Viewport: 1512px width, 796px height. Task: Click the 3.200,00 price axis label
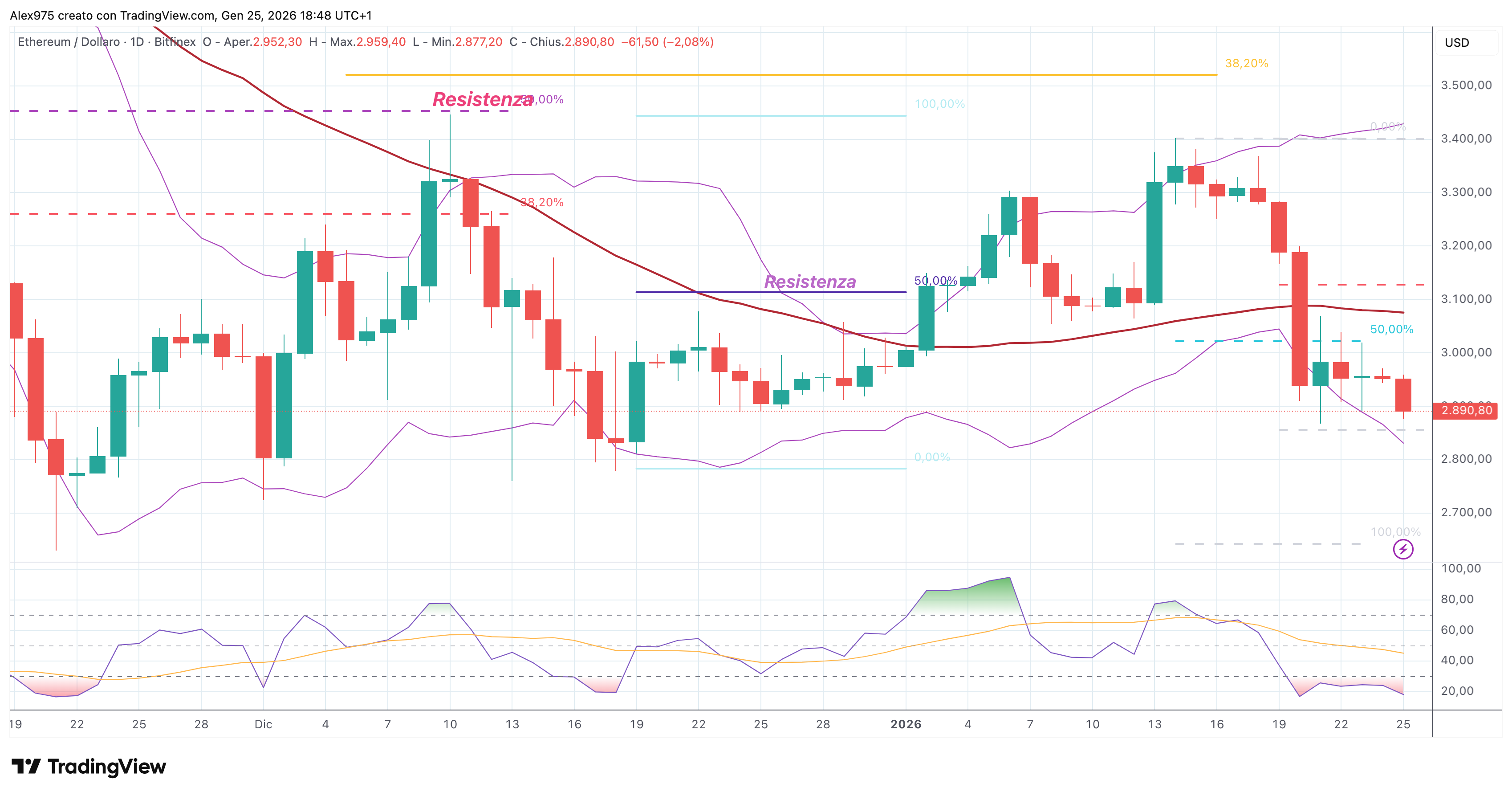point(1466,245)
